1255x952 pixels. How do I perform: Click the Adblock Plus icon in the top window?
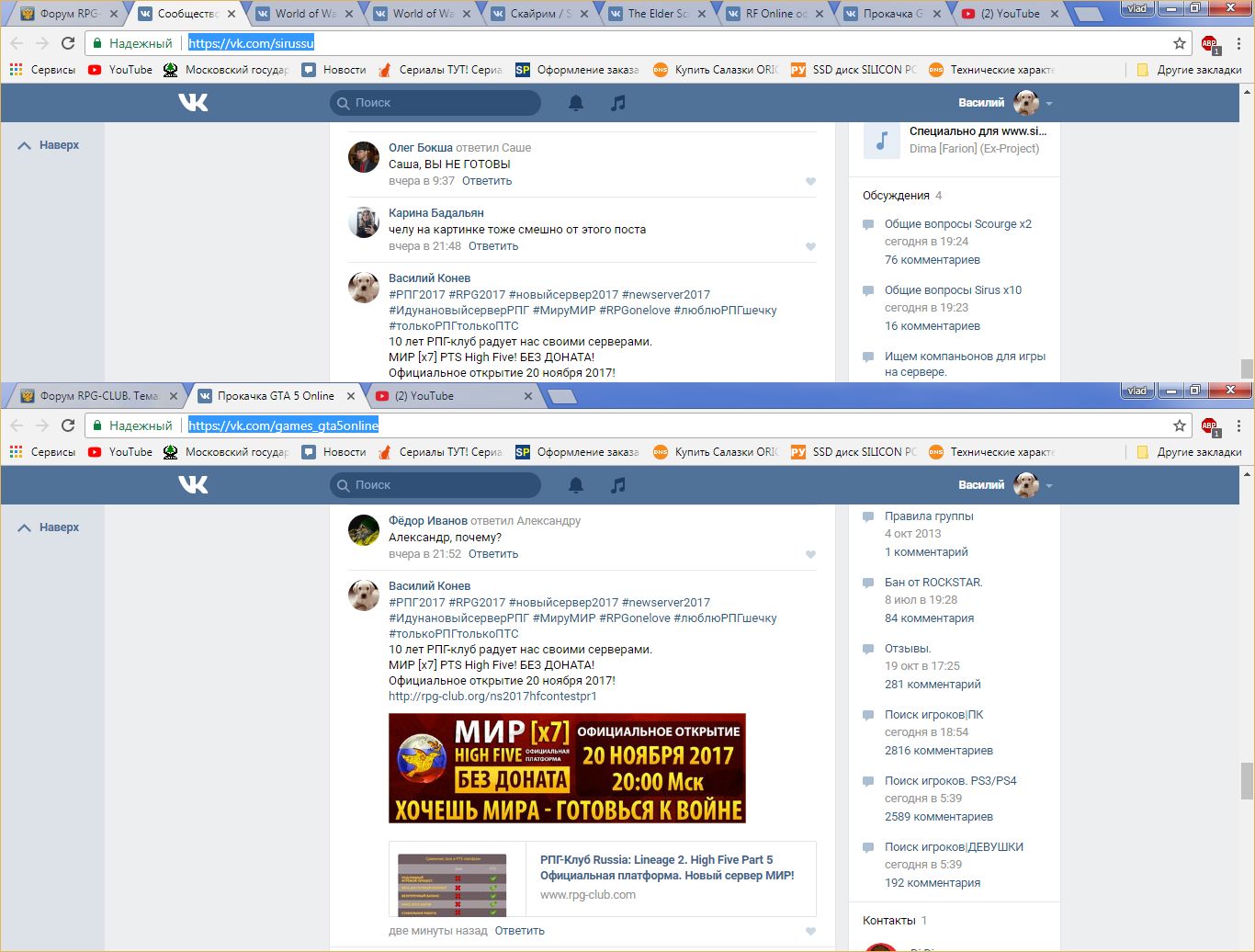coord(1209,44)
